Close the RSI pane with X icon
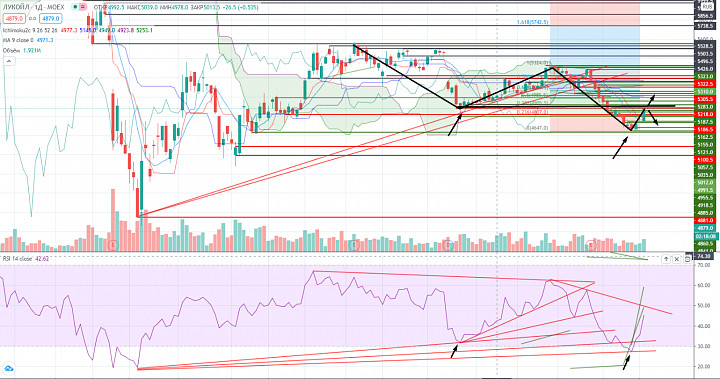This screenshot has width=720, height=379. (676, 259)
